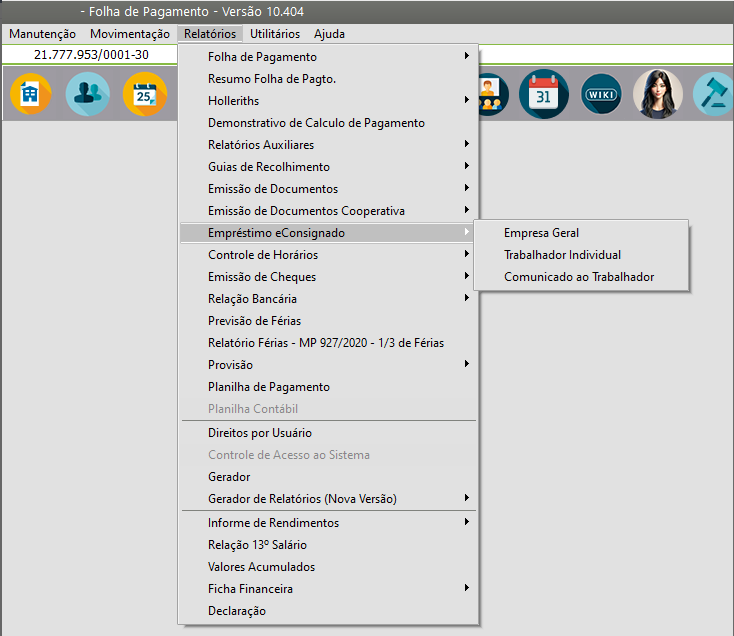Click the company building toolbar icon

coord(30,95)
